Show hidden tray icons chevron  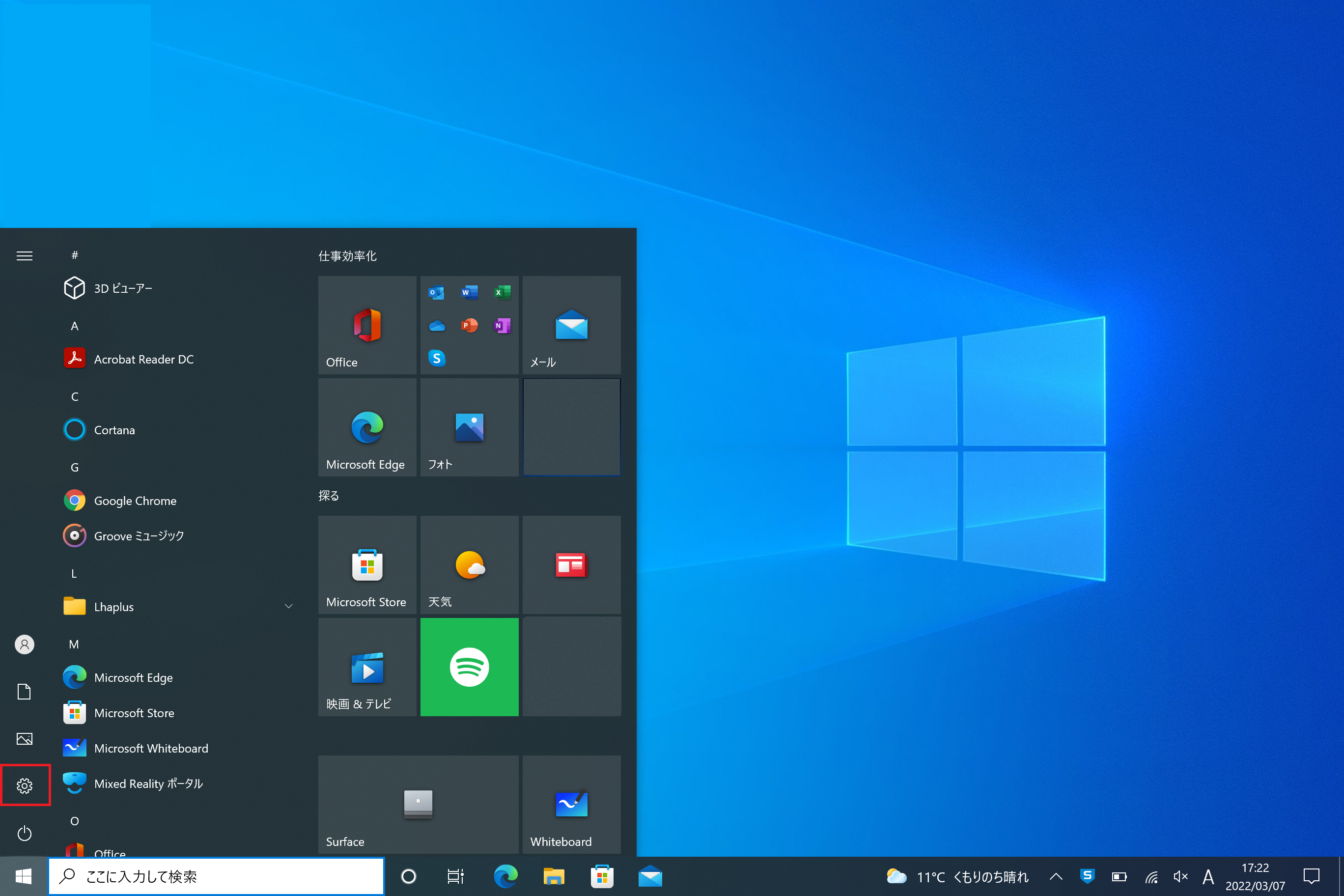coord(1056,876)
